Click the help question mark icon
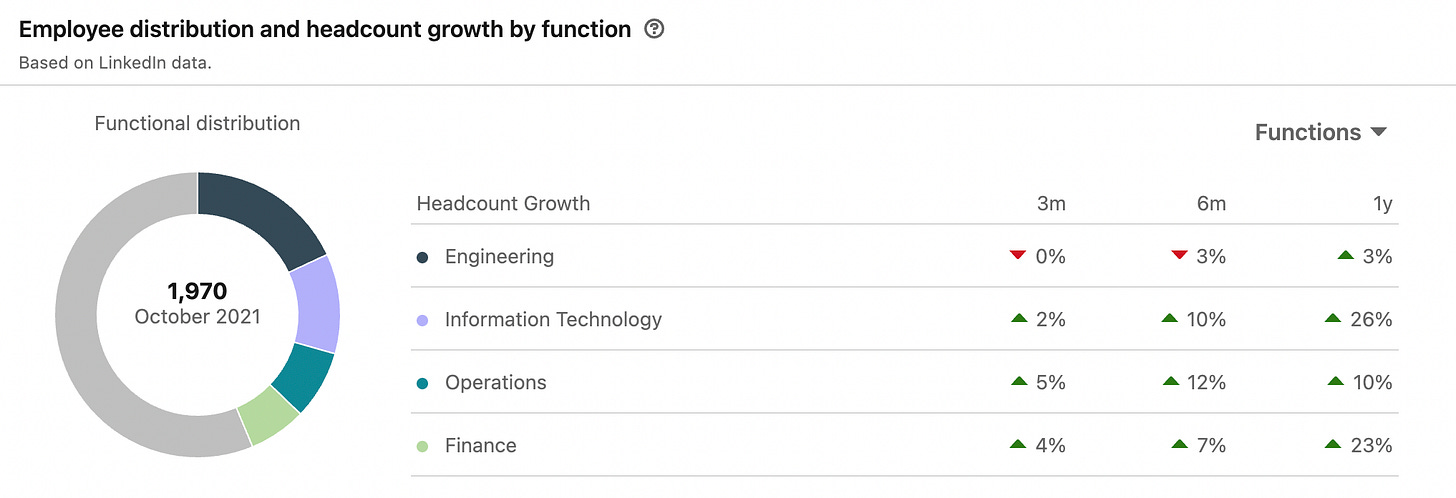 tap(655, 30)
